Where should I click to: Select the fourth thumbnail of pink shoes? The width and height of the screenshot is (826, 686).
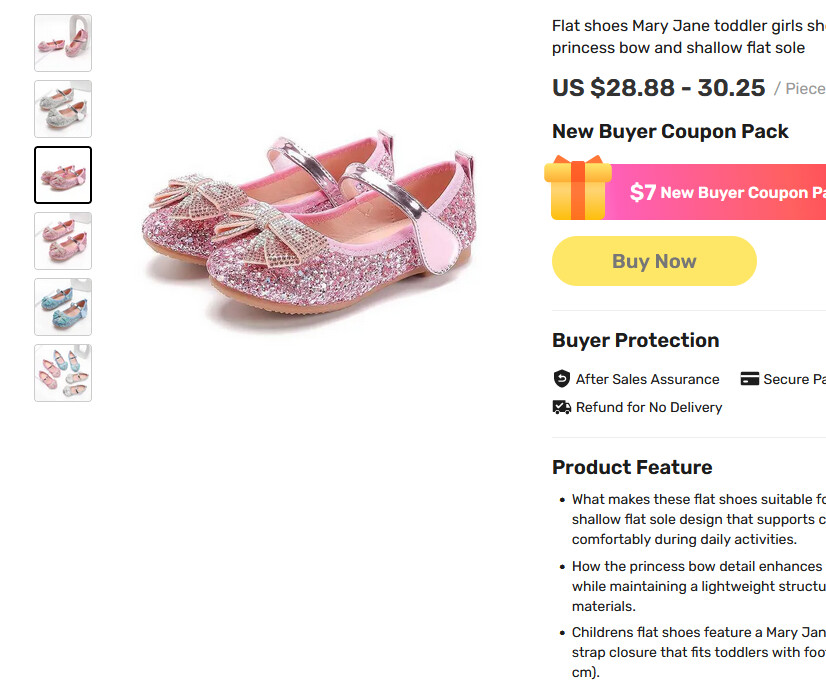pos(63,241)
